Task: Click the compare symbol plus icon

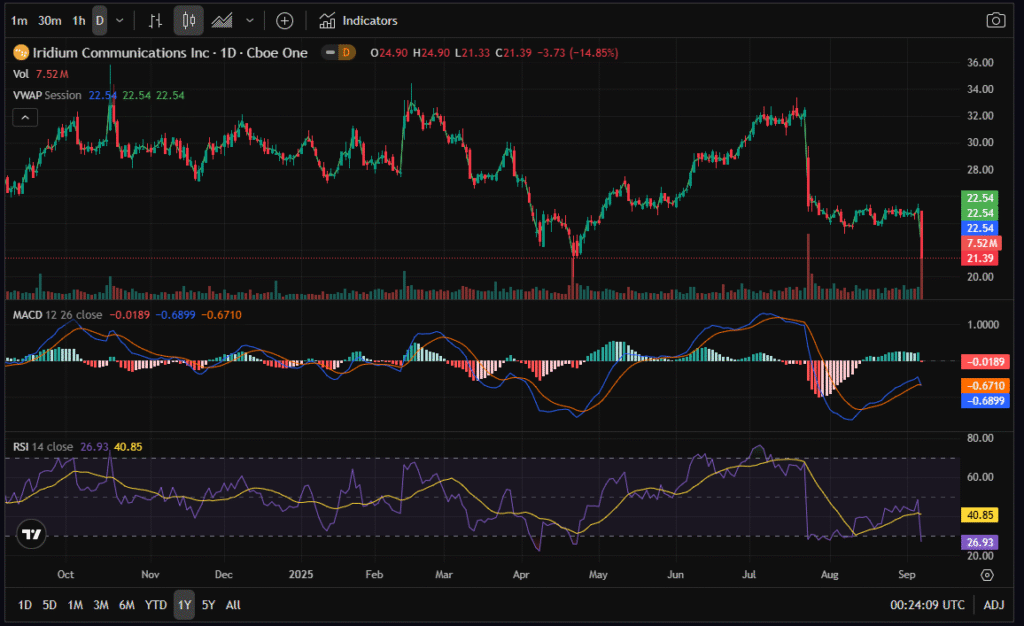Action: [x=285, y=20]
